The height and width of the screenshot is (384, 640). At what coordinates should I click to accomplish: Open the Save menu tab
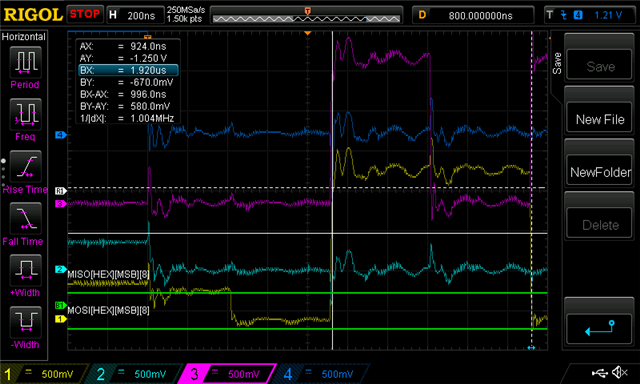[x=557, y=63]
